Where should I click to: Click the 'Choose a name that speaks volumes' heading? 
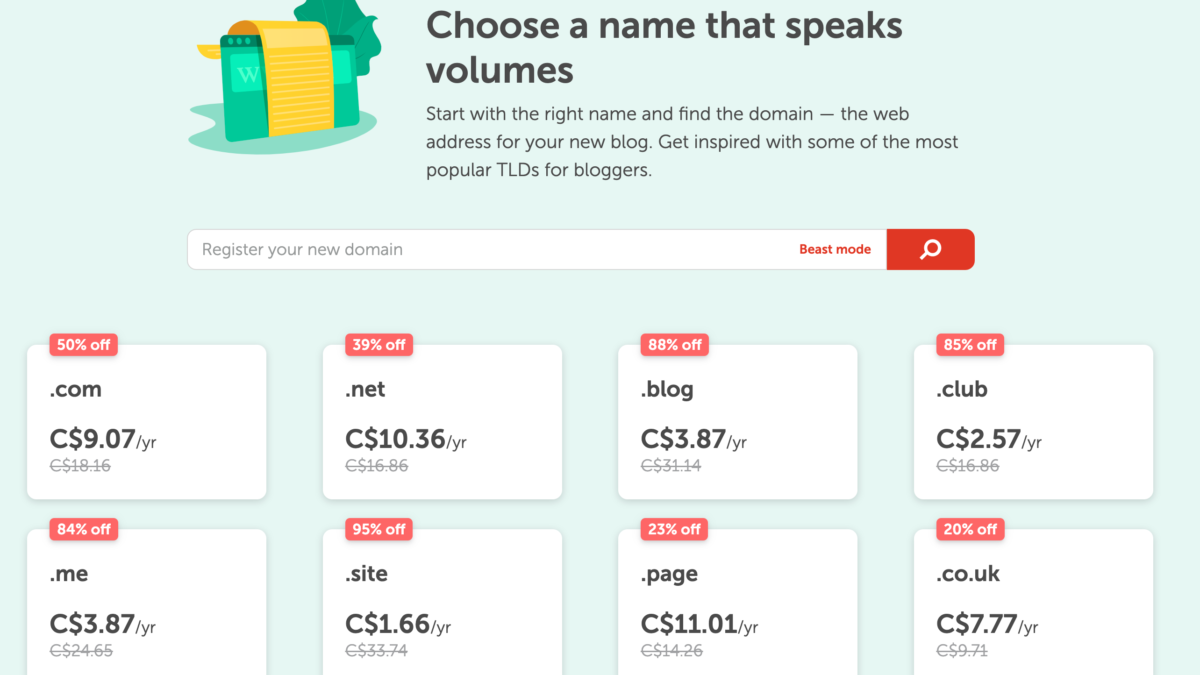664,47
